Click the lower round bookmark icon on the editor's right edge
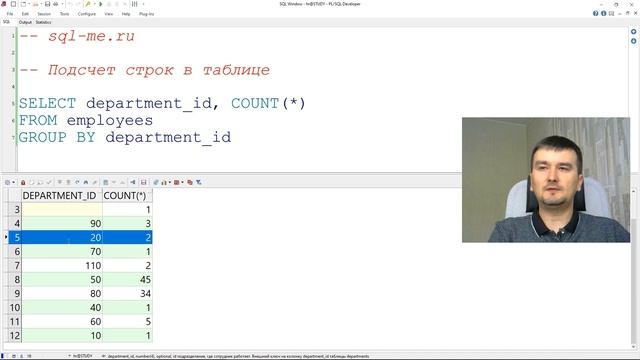Image resolution: width=640 pixels, height=360 pixels. click(633, 41)
